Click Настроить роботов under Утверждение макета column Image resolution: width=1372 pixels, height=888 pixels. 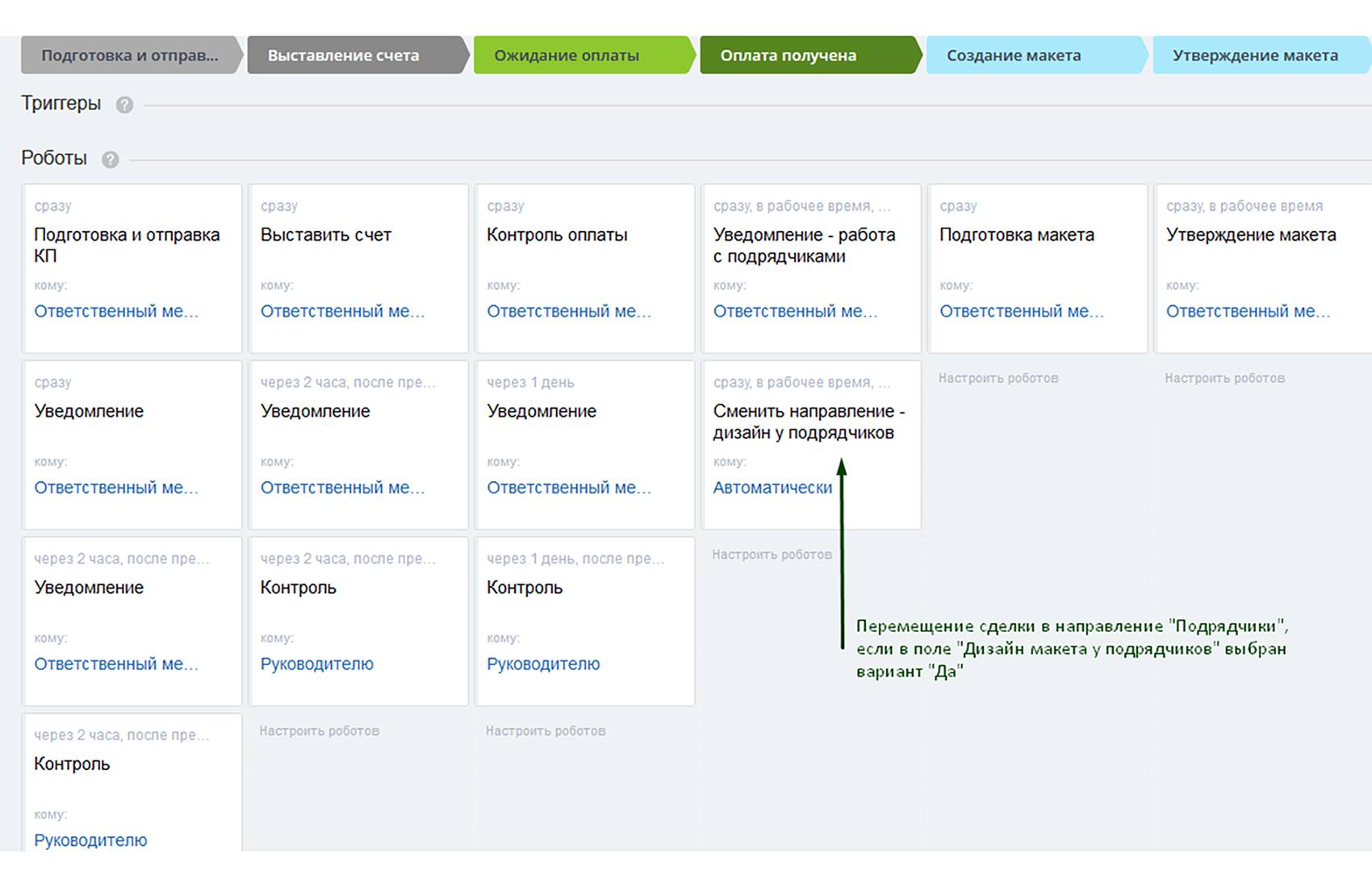(1224, 378)
